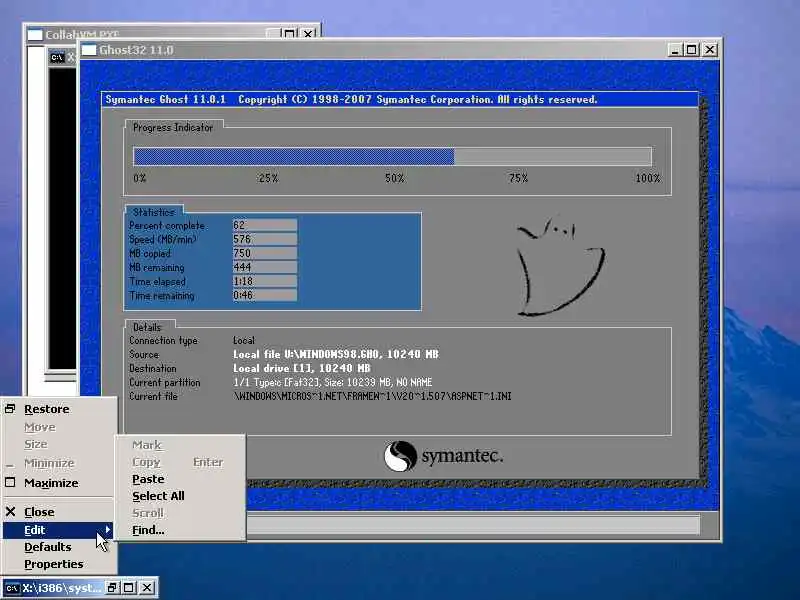Click the minimized console title X:\i386\syst...
Image resolution: width=800 pixels, height=600 pixels.
(62, 588)
